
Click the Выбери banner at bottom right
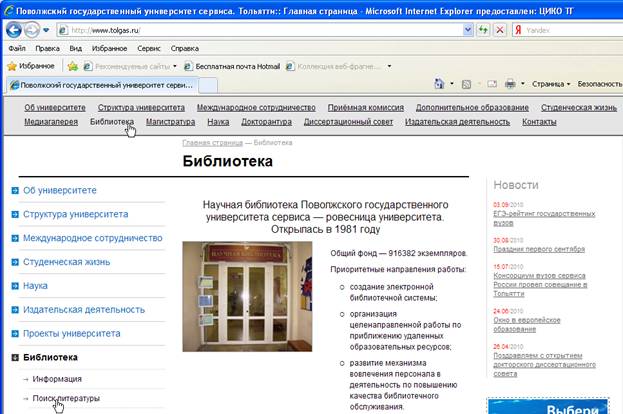click(x=548, y=406)
